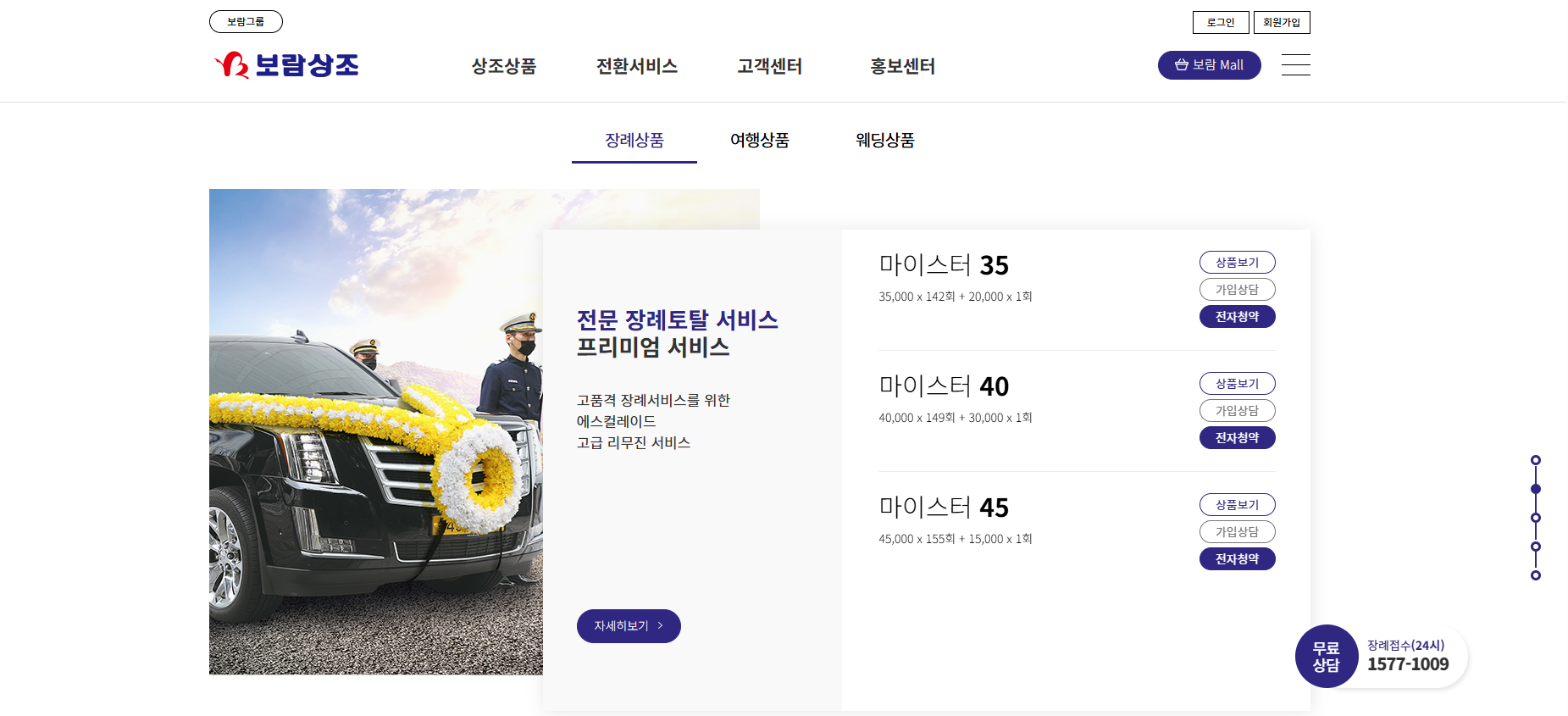This screenshot has width=1568, height=716.
Task: Click 자세히보기 button with arrow
Action: point(629,626)
